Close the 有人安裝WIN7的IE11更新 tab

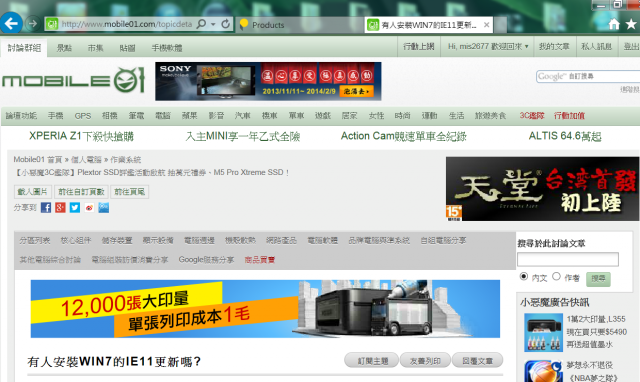point(487,25)
